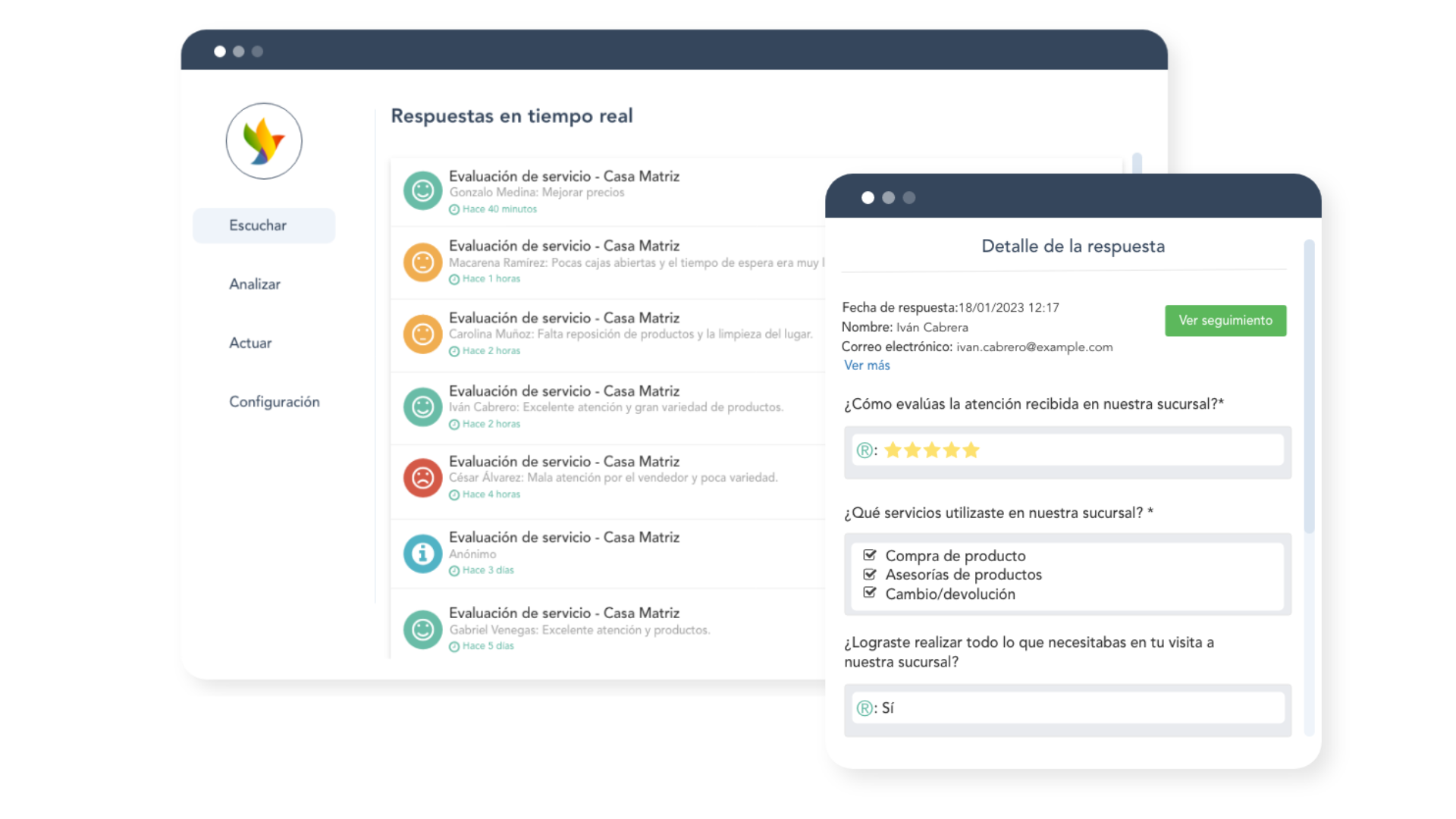Image resolution: width=1456 pixels, height=819 pixels.
Task: Open the Escuchar menu section
Action: (x=258, y=225)
